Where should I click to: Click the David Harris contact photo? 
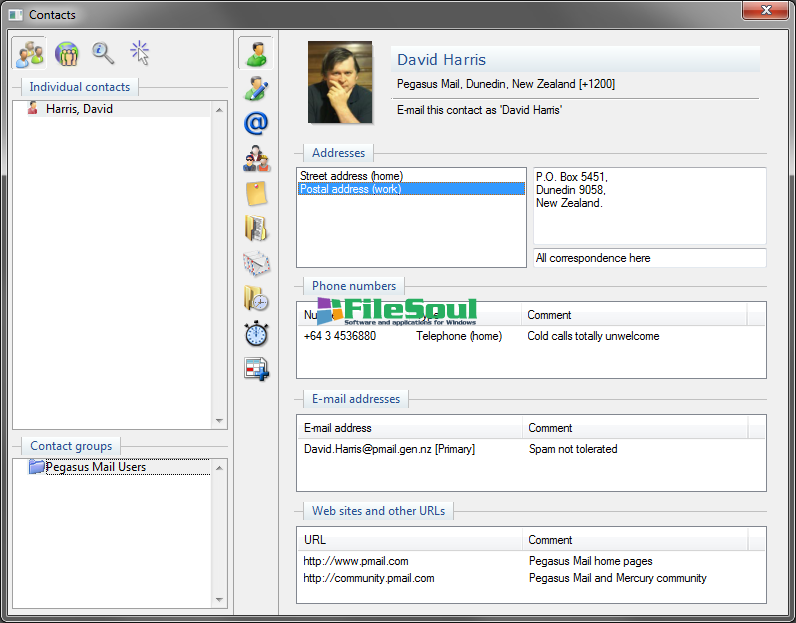coord(340,82)
